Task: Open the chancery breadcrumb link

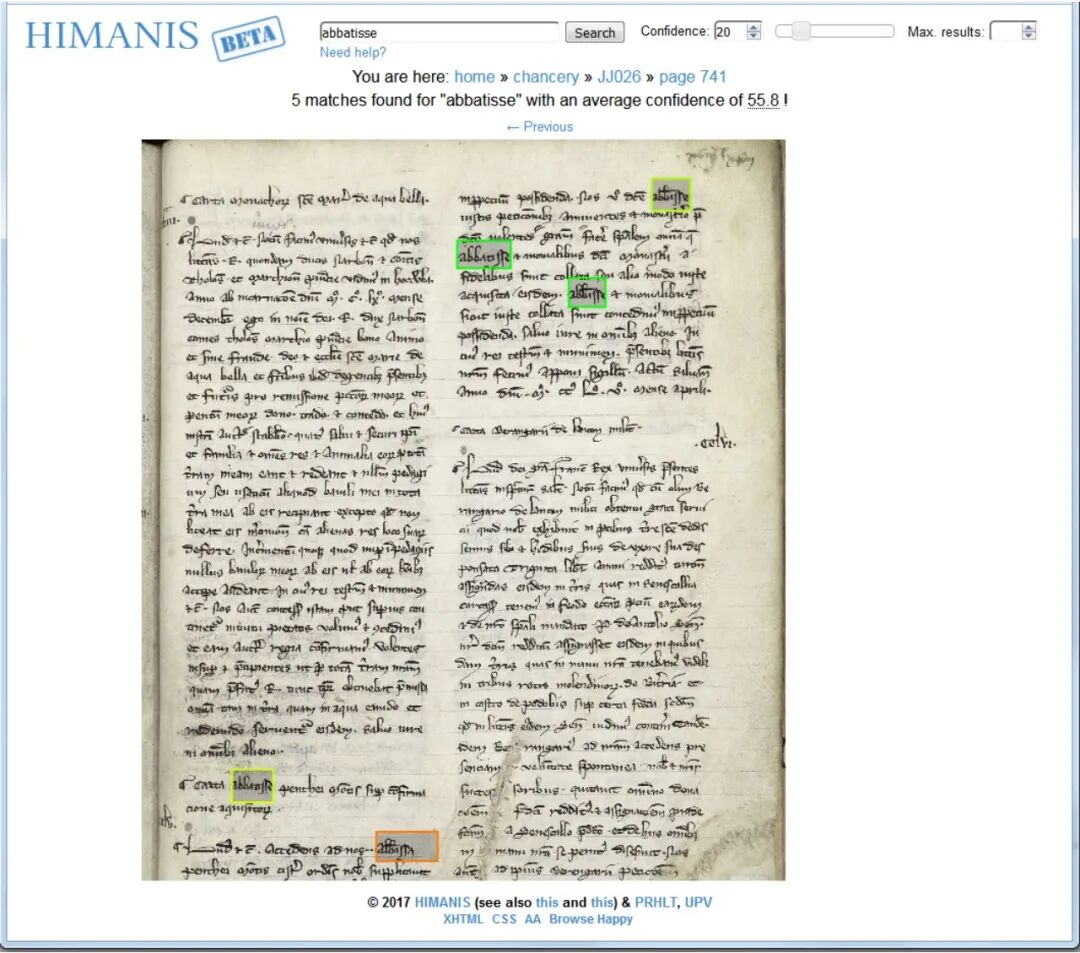Action: tap(546, 77)
